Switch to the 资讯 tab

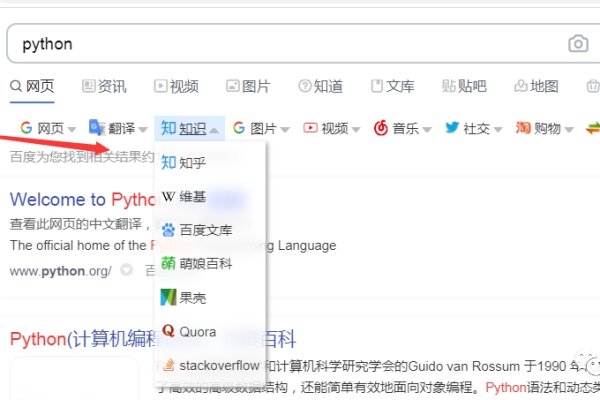[104, 86]
